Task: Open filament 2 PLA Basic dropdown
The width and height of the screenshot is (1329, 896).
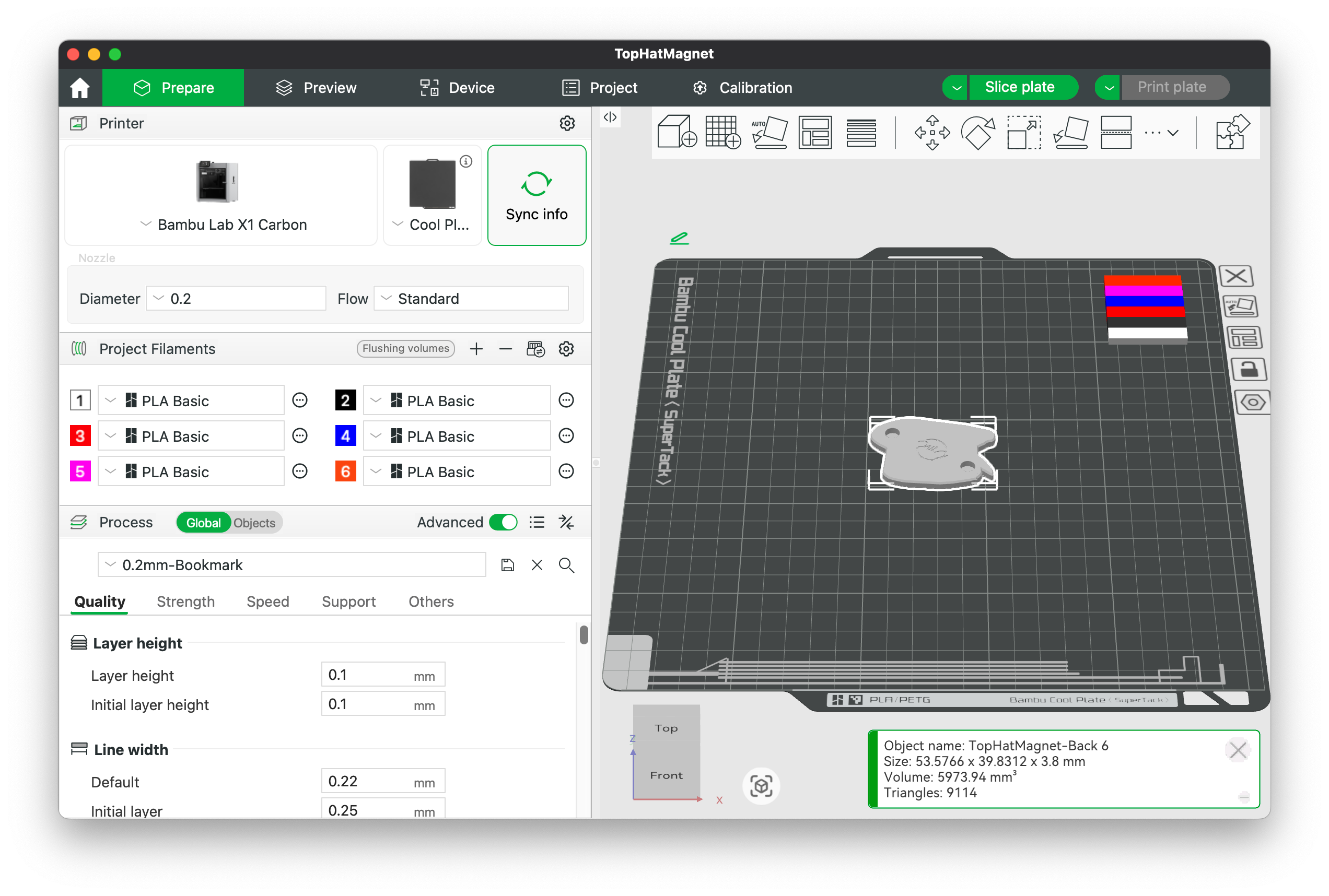Action: [456, 400]
